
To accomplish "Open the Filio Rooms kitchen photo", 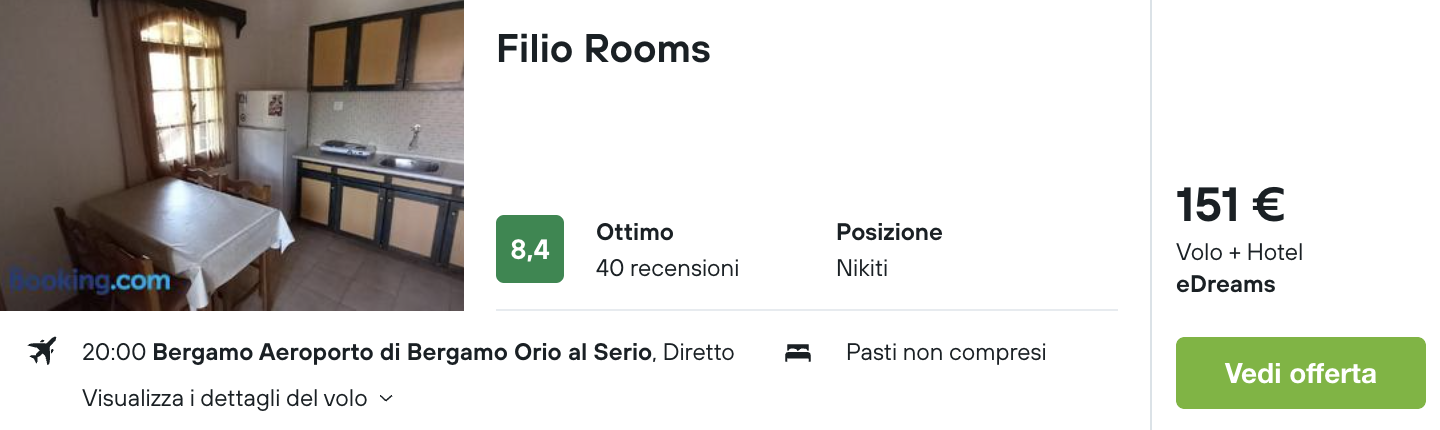I will (232, 155).
